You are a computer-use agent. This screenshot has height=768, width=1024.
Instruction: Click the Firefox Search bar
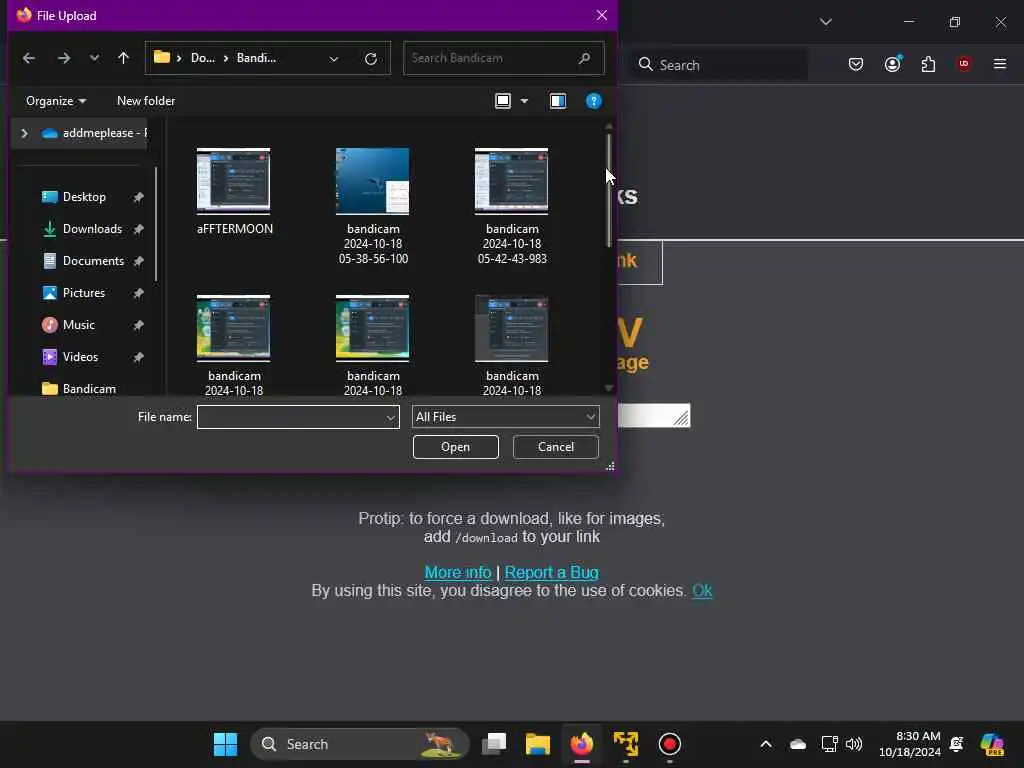pyautogui.click(x=720, y=65)
